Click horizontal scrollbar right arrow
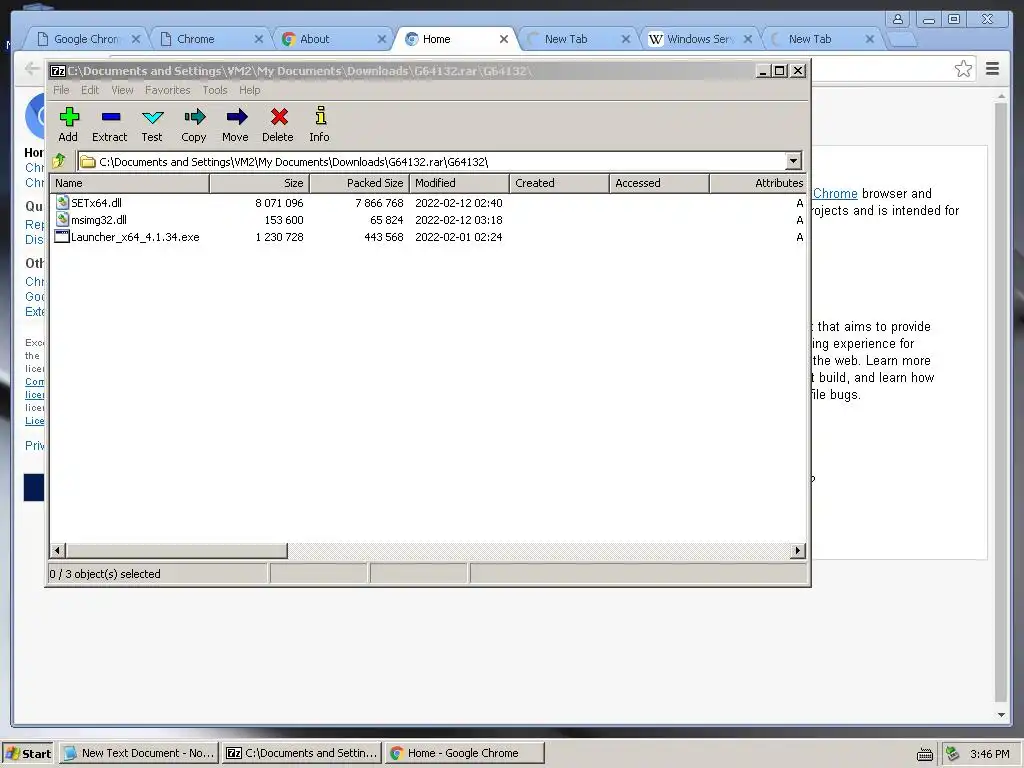This screenshot has height=768, width=1024. click(x=797, y=551)
